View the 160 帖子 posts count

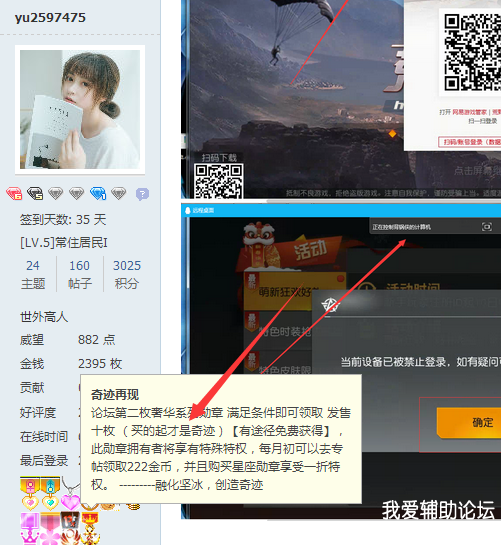(x=80, y=275)
